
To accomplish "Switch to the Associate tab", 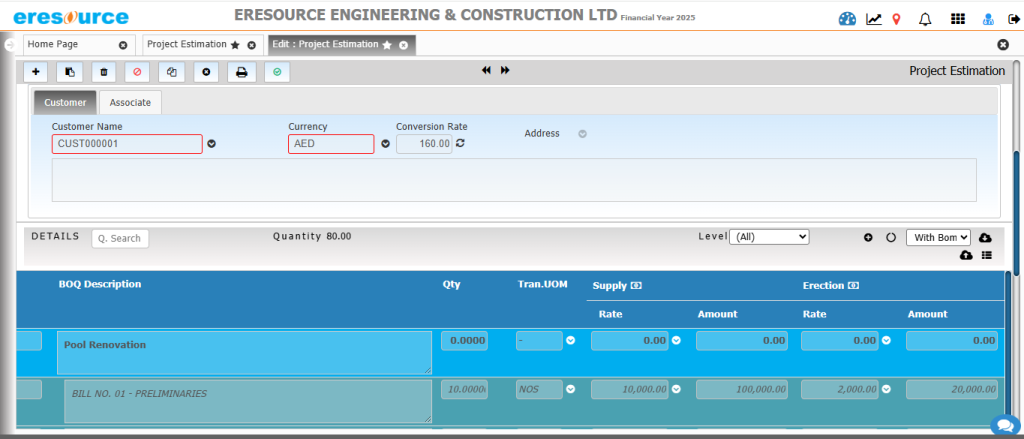I will 130,102.
